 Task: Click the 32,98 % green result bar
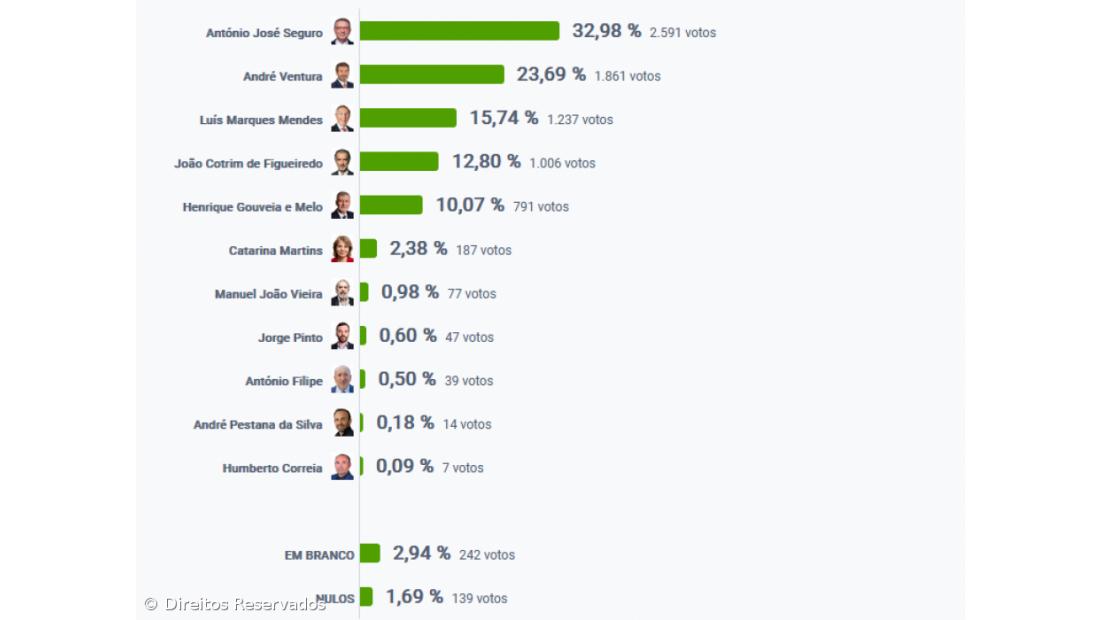point(459,31)
